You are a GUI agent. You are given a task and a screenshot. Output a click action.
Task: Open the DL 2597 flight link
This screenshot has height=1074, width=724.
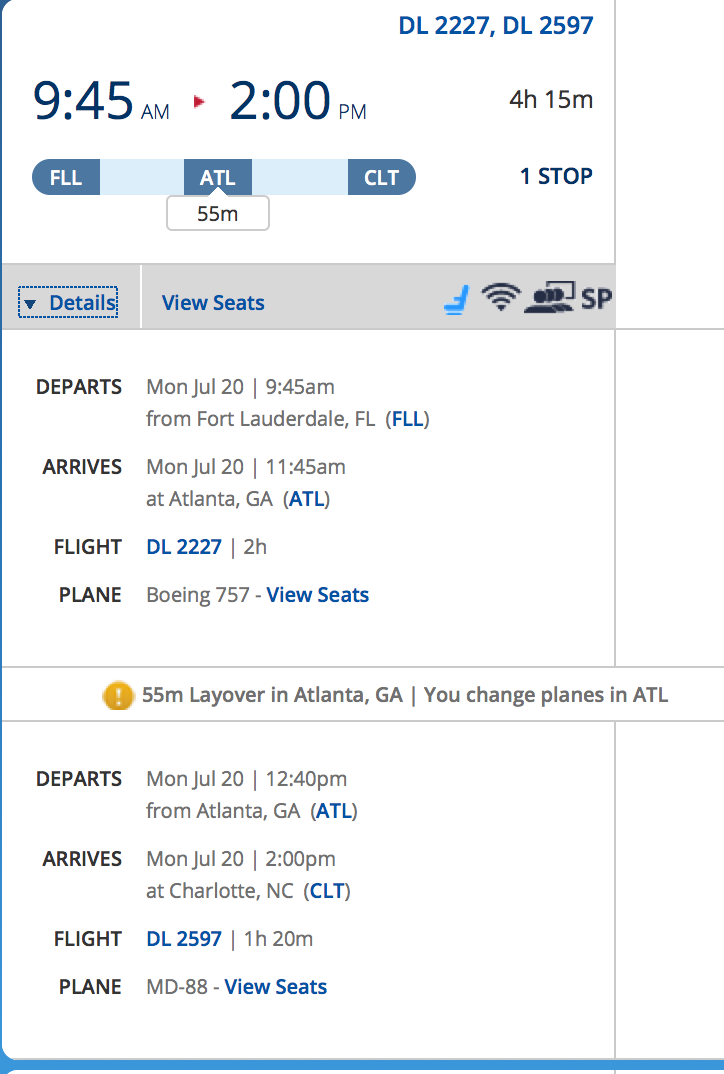point(184,938)
